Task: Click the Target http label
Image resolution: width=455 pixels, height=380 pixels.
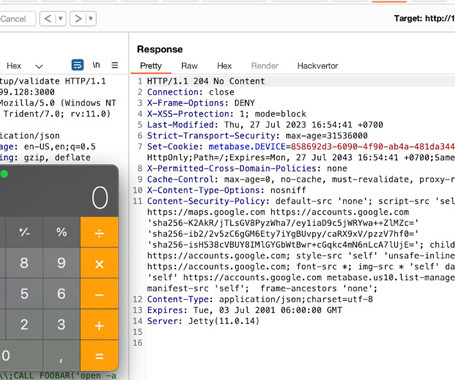Action: click(x=424, y=18)
